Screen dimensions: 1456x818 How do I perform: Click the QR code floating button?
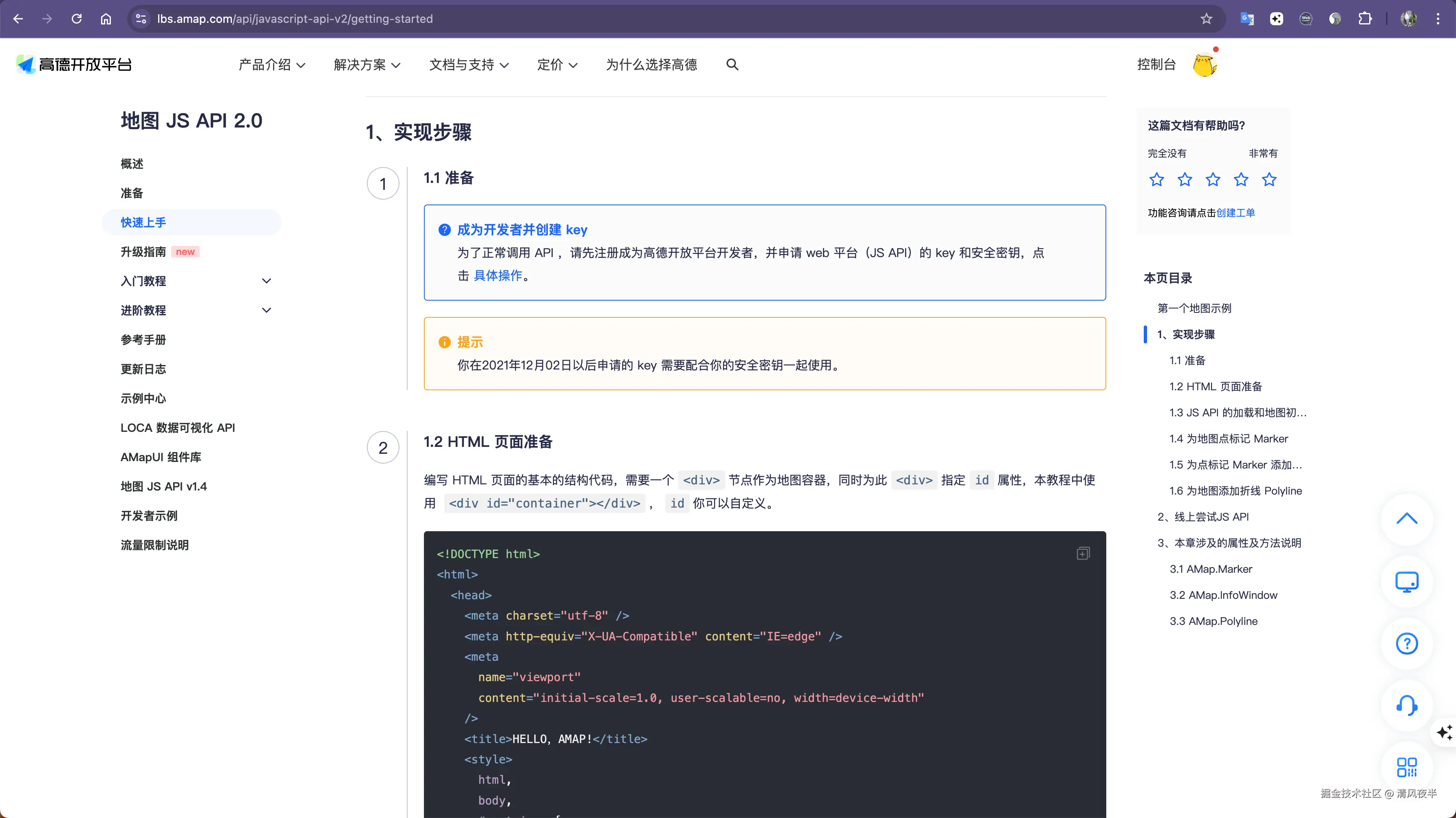[1406, 767]
